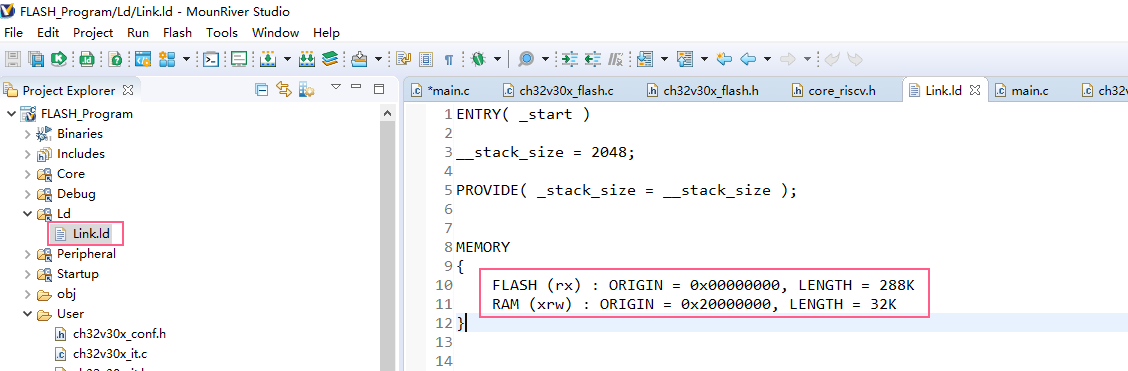Image resolution: width=1128 pixels, height=371 pixels.
Task: Open the File menu
Action: pos(13,33)
